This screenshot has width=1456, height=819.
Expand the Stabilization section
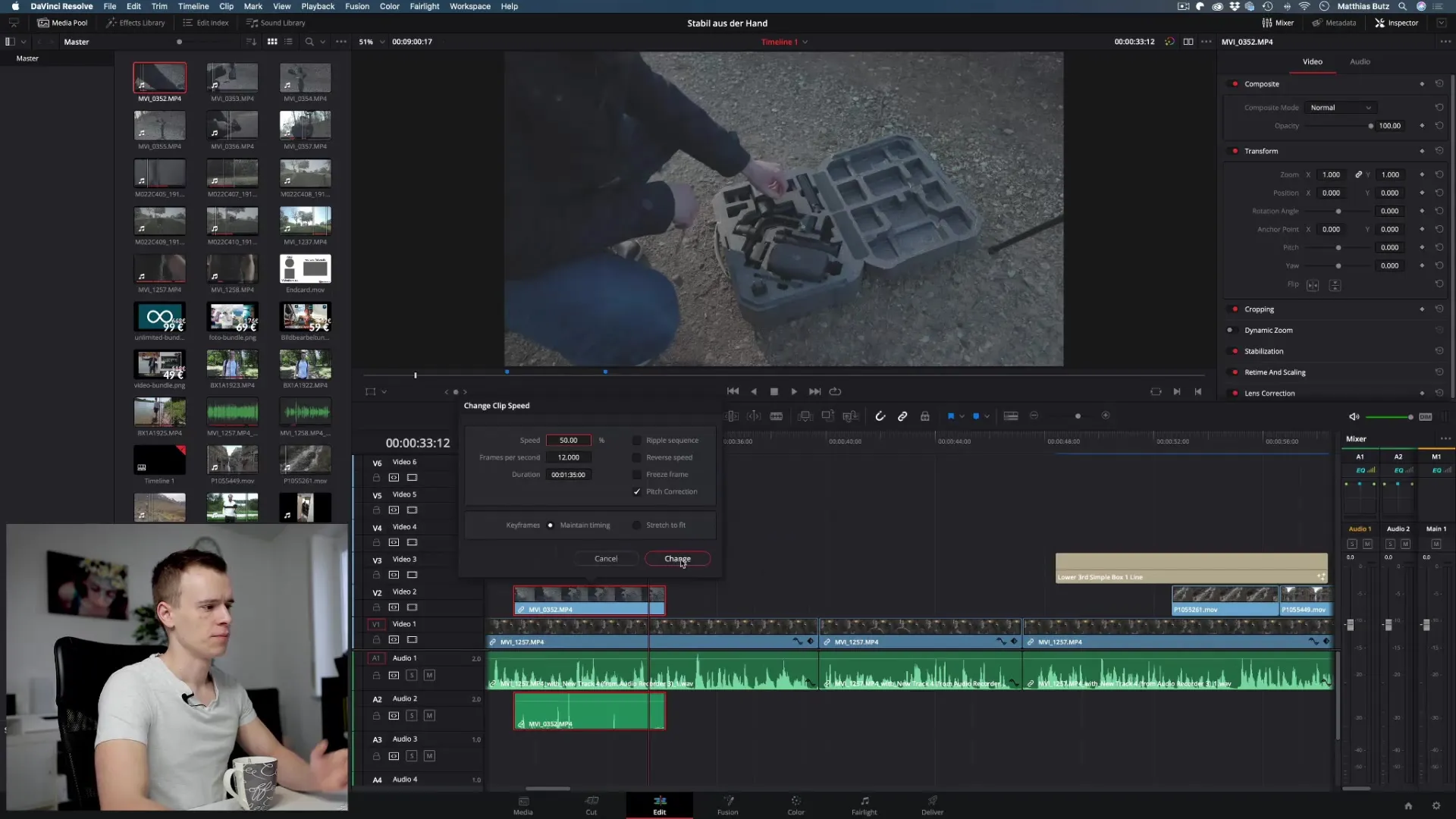[1263, 351]
